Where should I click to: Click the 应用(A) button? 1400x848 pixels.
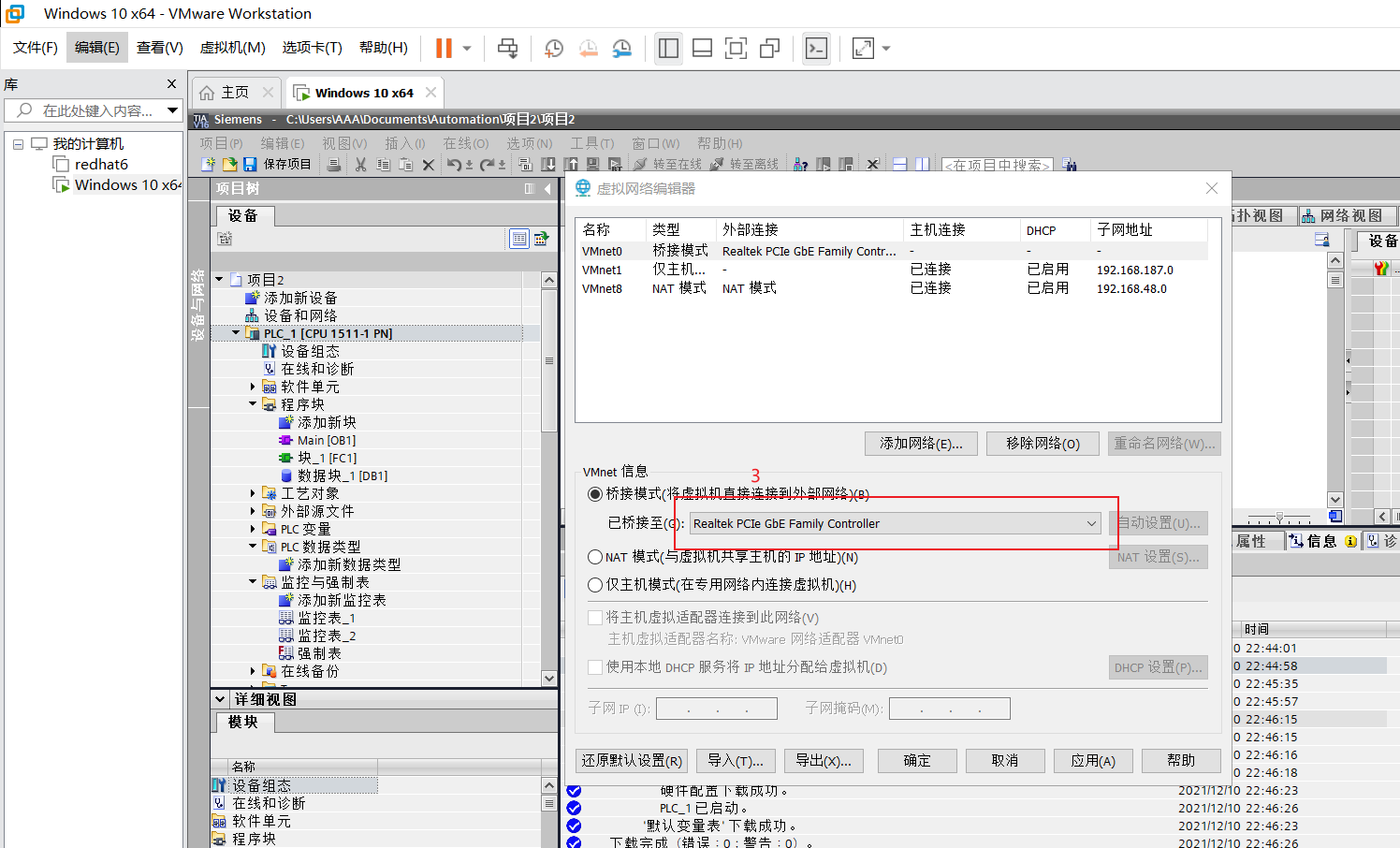click(1093, 761)
